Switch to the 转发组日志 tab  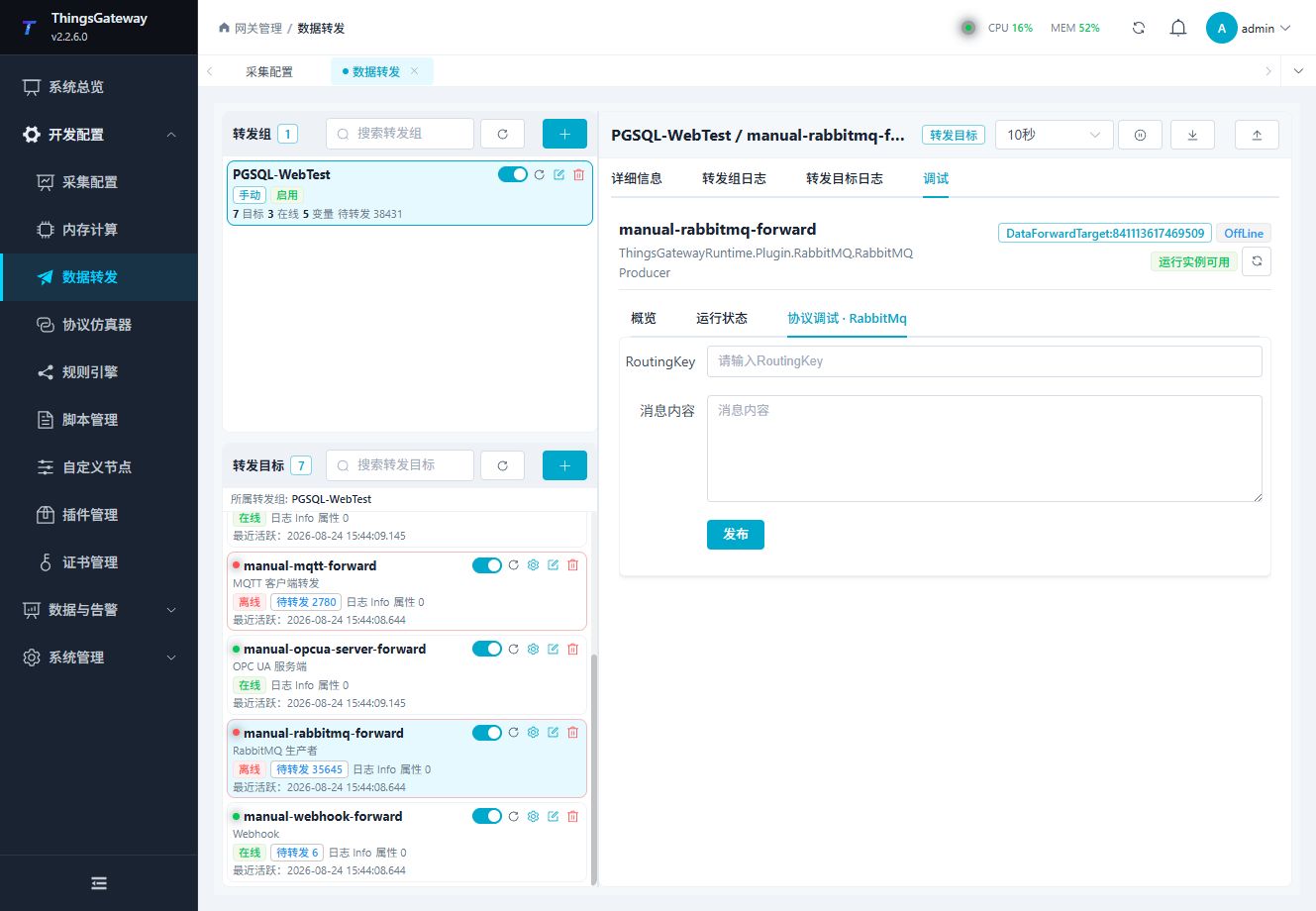(734, 178)
